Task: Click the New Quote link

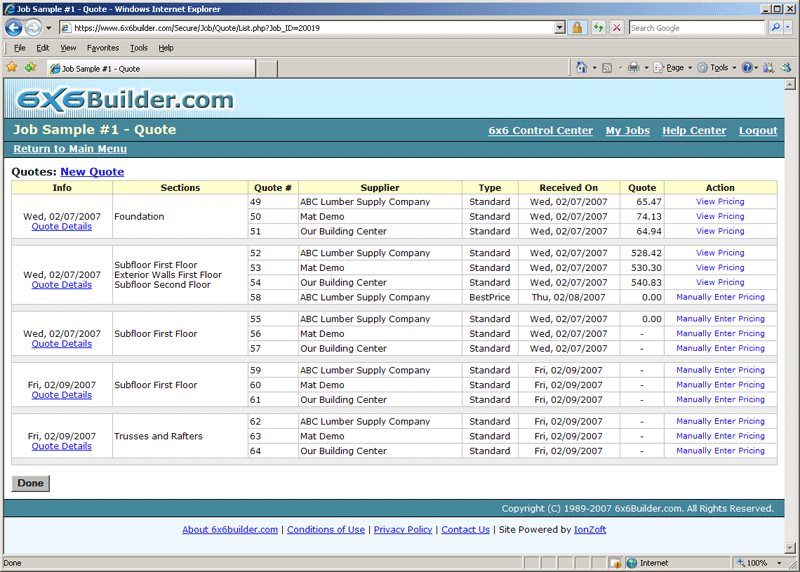Action: pos(92,172)
